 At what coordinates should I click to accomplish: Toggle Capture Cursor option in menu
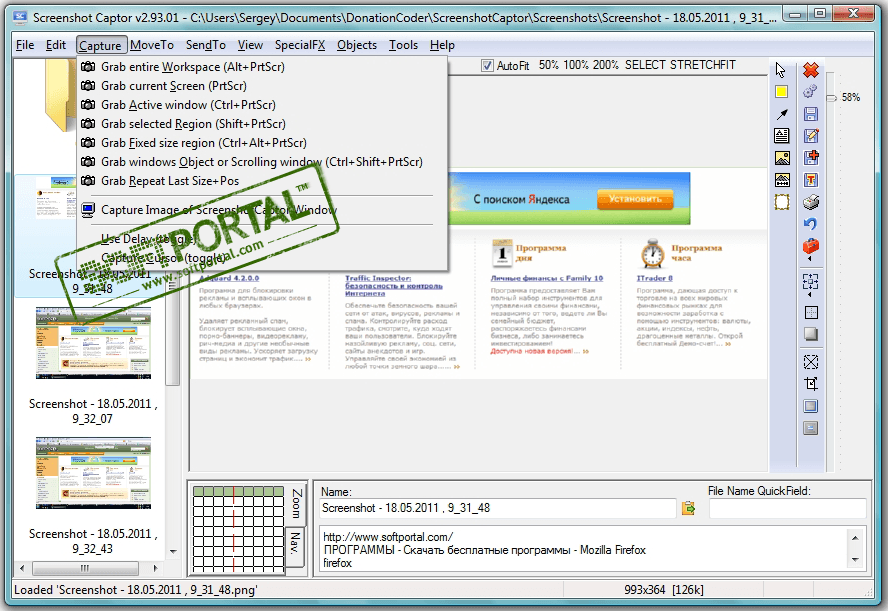coord(164,258)
